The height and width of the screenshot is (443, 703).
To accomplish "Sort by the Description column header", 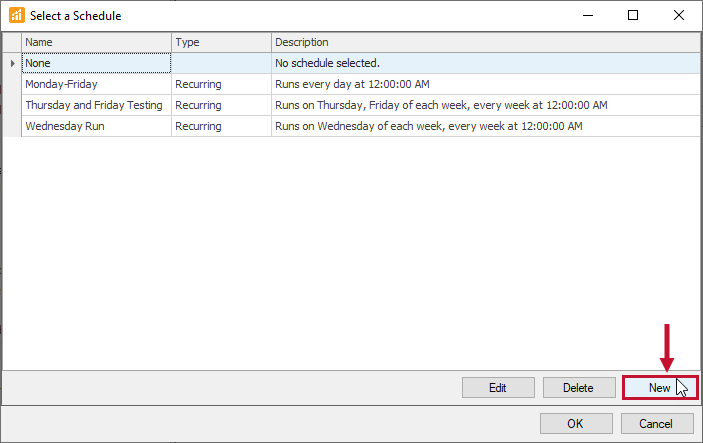I will (x=486, y=42).
